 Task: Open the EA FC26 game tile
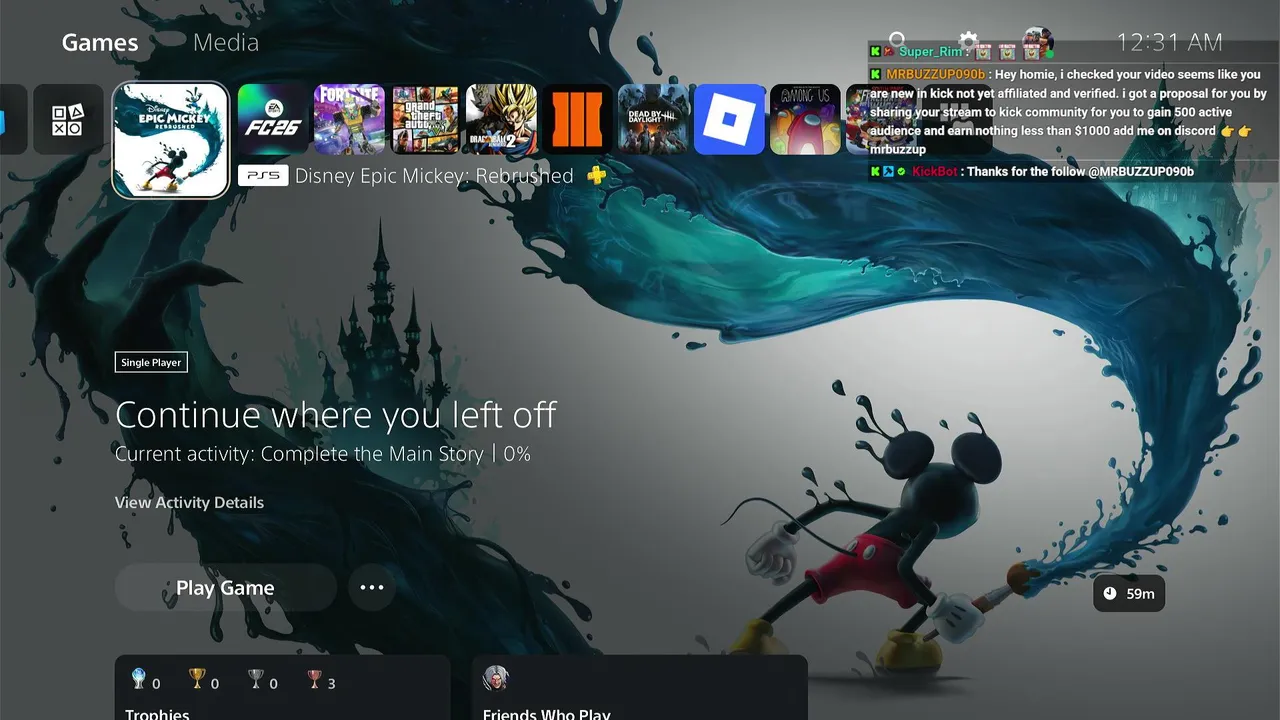(x=273, y=120)
